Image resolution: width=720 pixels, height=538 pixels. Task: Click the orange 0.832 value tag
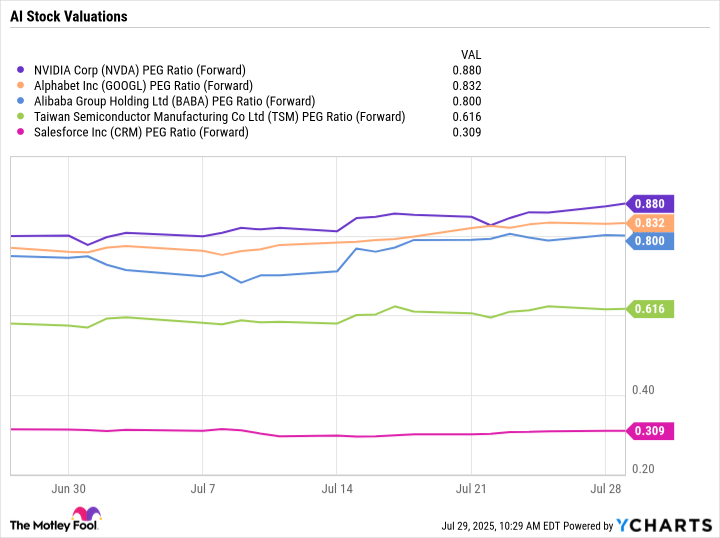(x=650, y=223)
